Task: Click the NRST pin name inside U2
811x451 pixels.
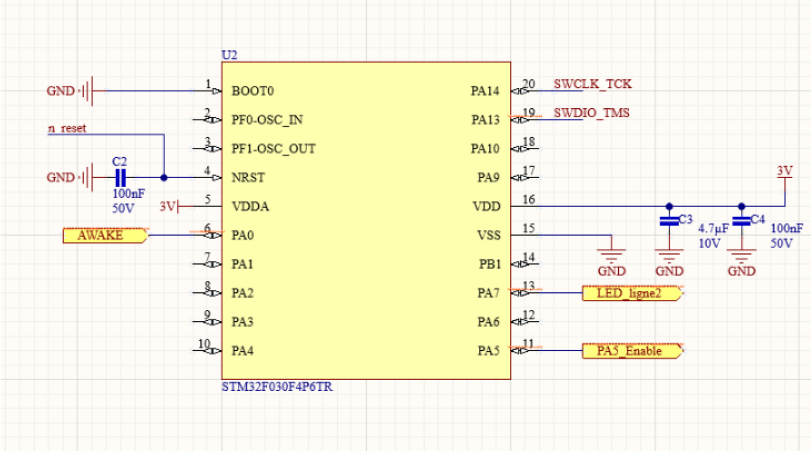Action: (x=249, y=178)
